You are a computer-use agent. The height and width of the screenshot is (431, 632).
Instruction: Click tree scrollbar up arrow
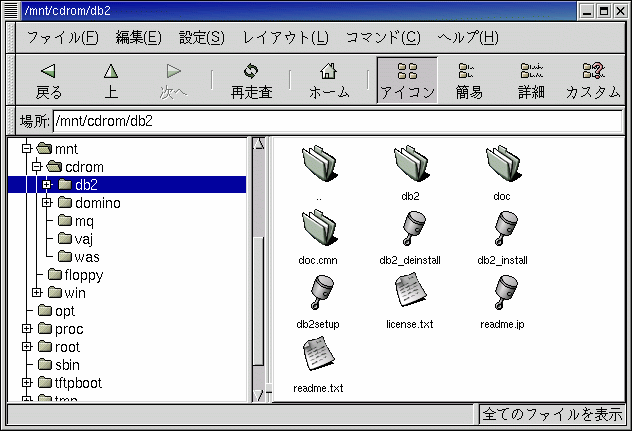[x=259, y=144]
